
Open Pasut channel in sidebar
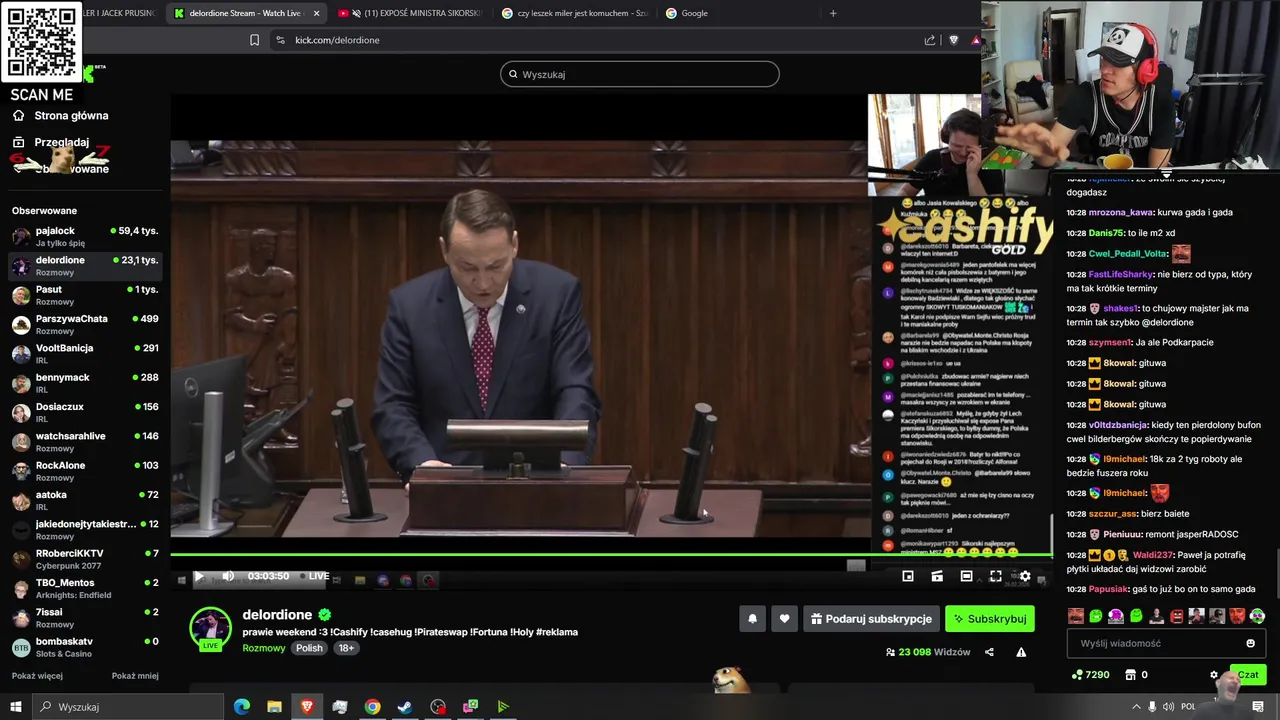point(85,295)
